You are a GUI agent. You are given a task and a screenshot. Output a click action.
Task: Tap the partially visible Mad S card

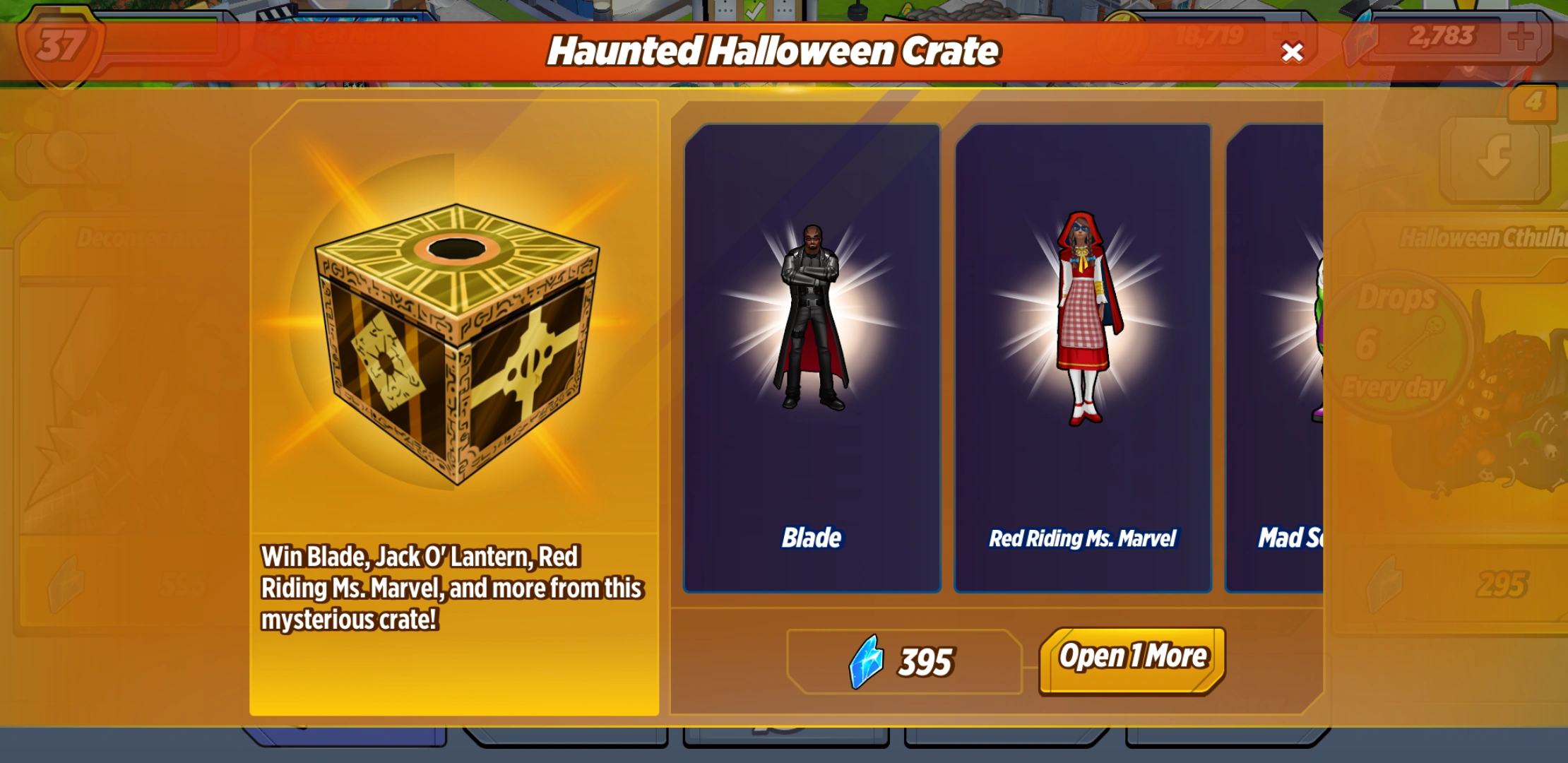(x=1274, y=358)
